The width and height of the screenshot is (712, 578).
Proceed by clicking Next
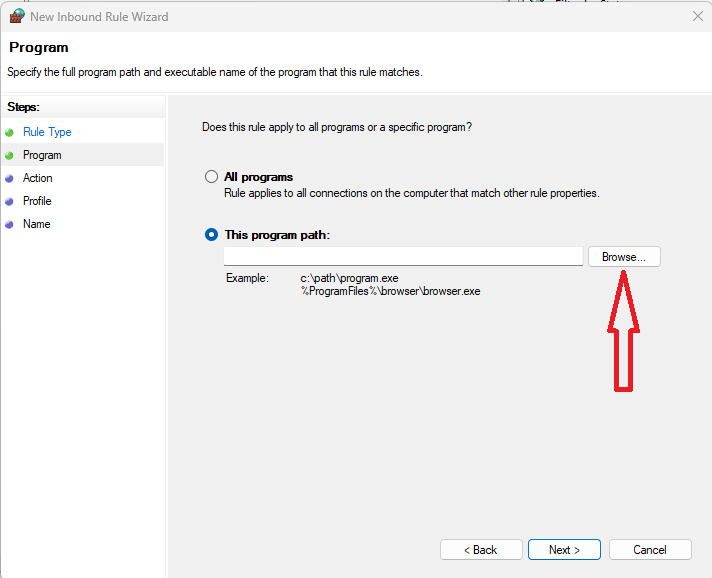(x=564, y=550)
